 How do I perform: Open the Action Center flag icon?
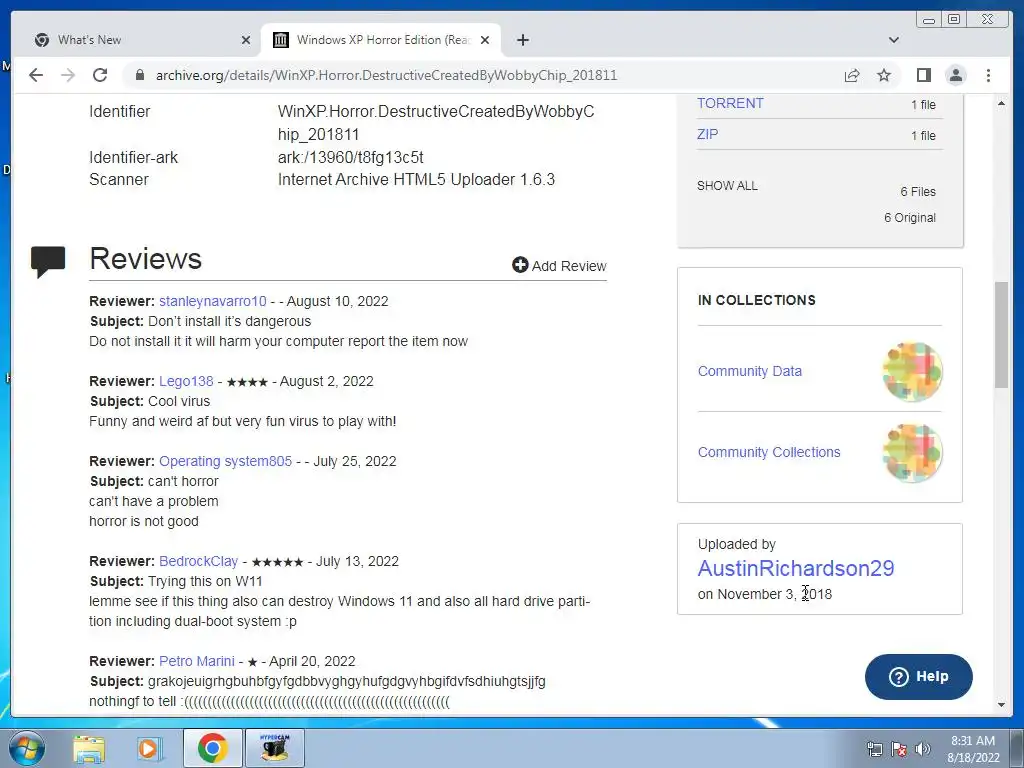click(x=899, y=749)
